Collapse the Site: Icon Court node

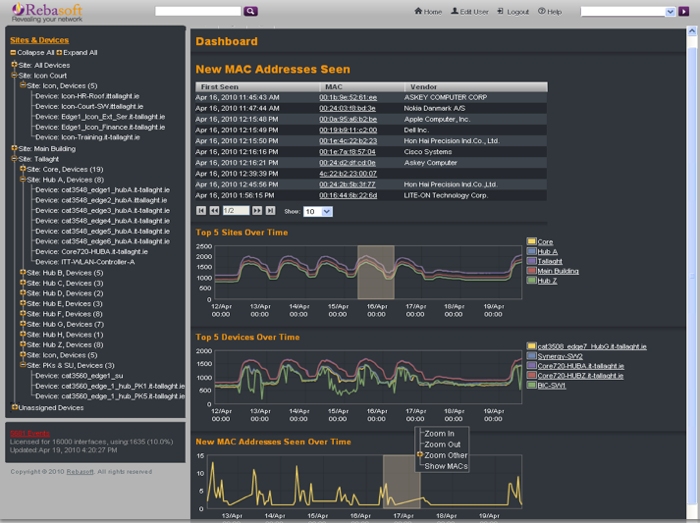tap(14, 75)
